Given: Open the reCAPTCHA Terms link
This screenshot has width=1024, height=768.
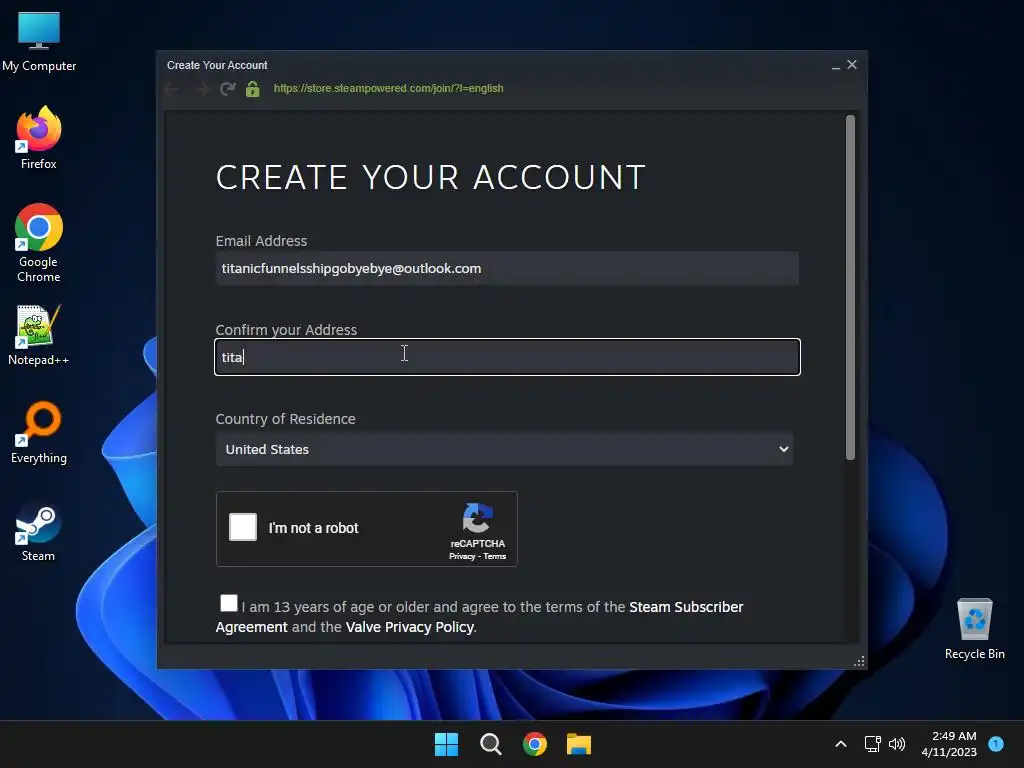Looking at the screenshot, I should 494,556.
